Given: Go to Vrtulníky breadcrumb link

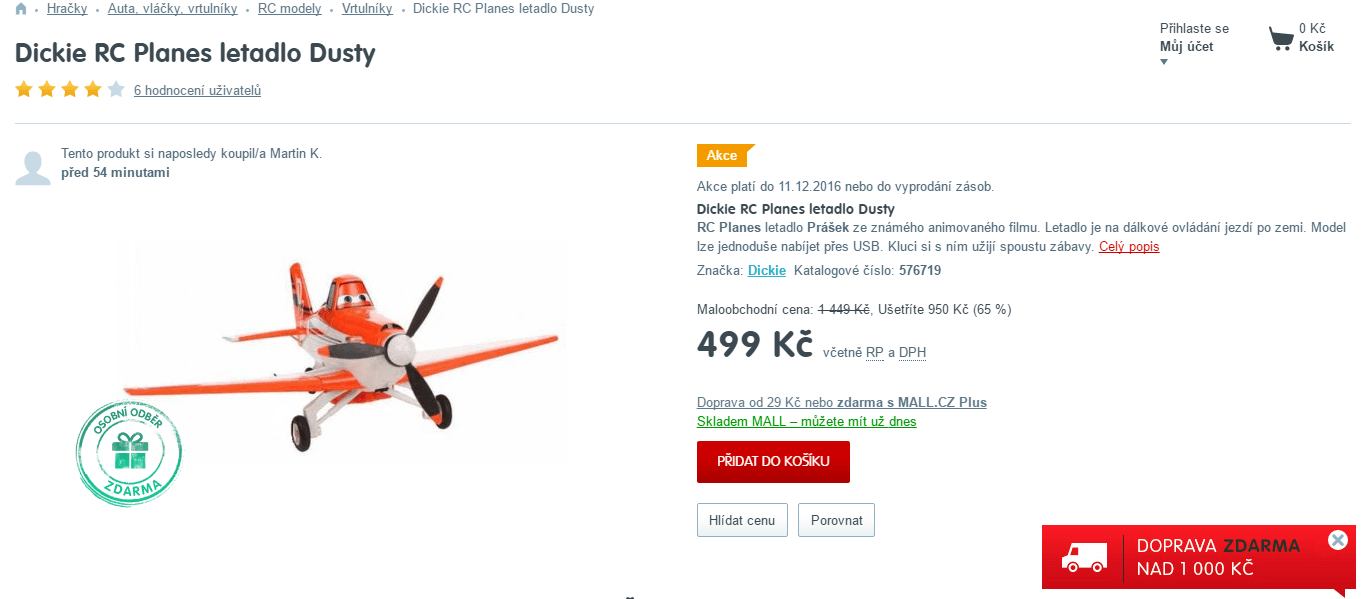Looking at the screenshot, I should (367, 9).
